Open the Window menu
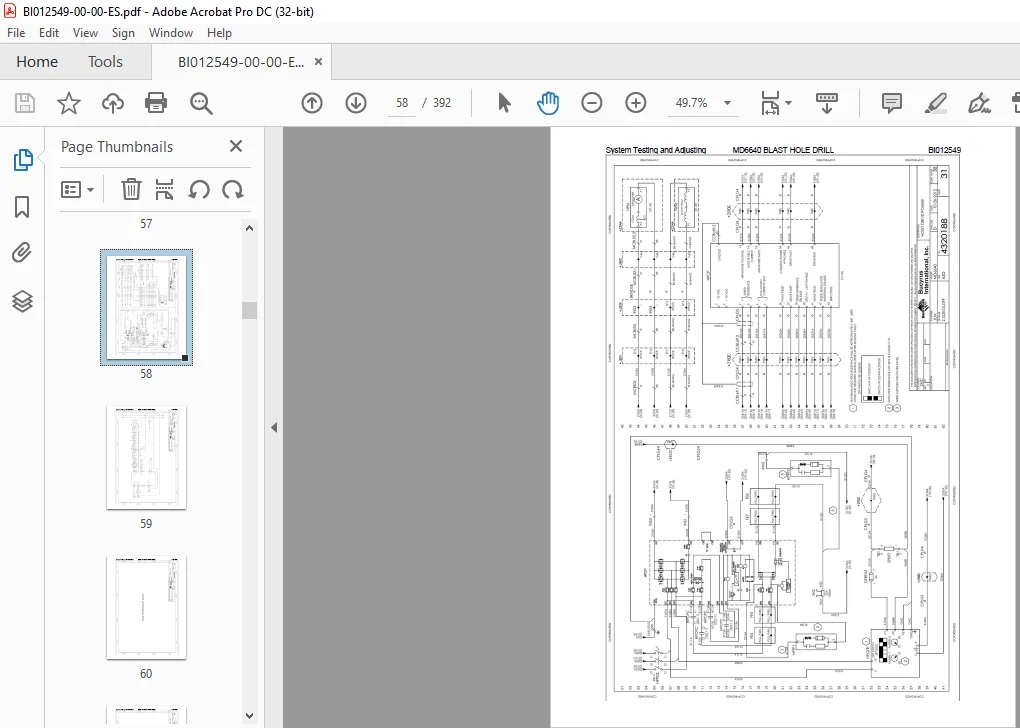1020x728 pixels. (170, 33)
